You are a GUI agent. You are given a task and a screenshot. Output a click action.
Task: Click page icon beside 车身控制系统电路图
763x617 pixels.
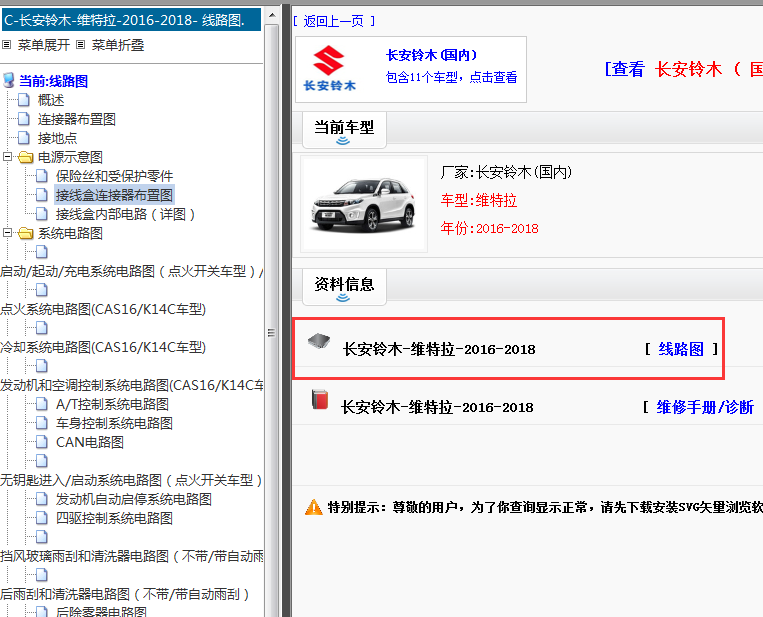click(42, 423)
